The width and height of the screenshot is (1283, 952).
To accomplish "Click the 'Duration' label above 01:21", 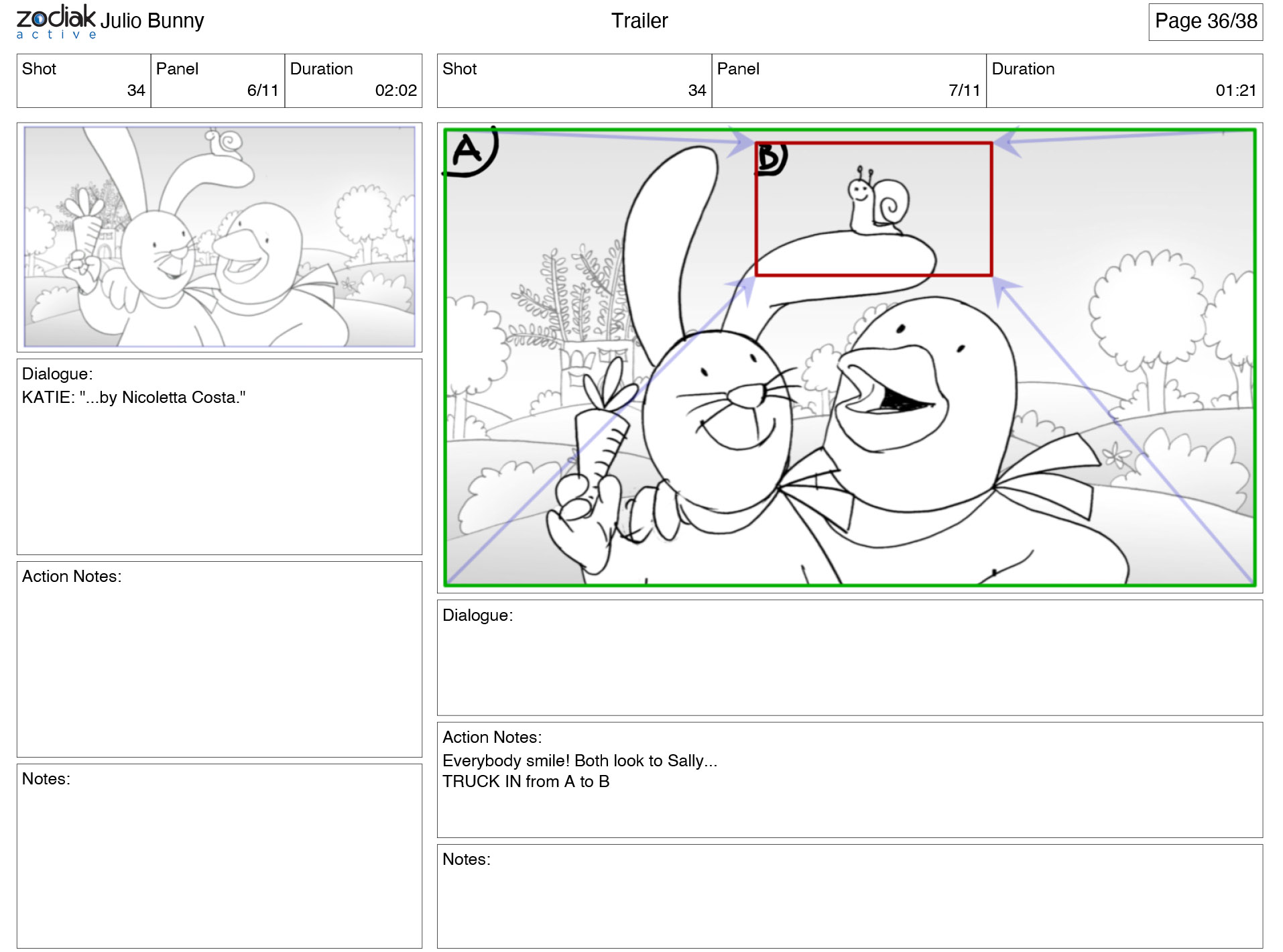I will [1023, 69].
